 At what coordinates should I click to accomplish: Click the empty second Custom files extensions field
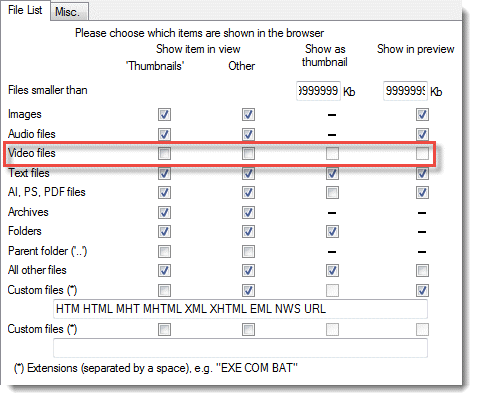[x=240, y=348]
